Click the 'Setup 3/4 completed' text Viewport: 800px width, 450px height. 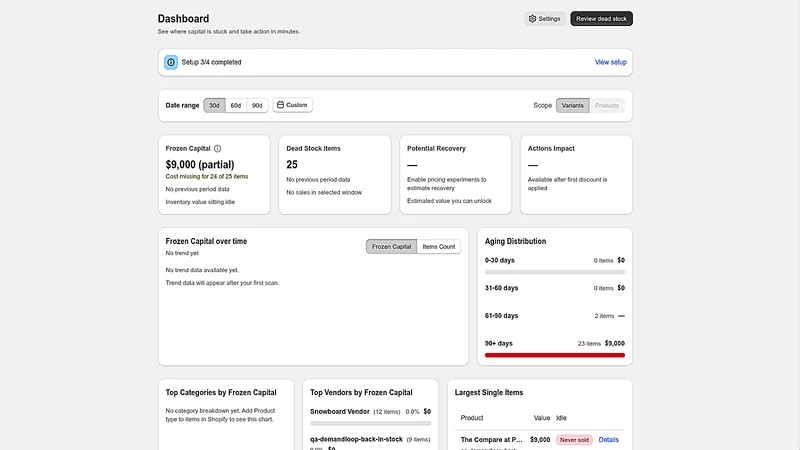[x=211, y=62]
